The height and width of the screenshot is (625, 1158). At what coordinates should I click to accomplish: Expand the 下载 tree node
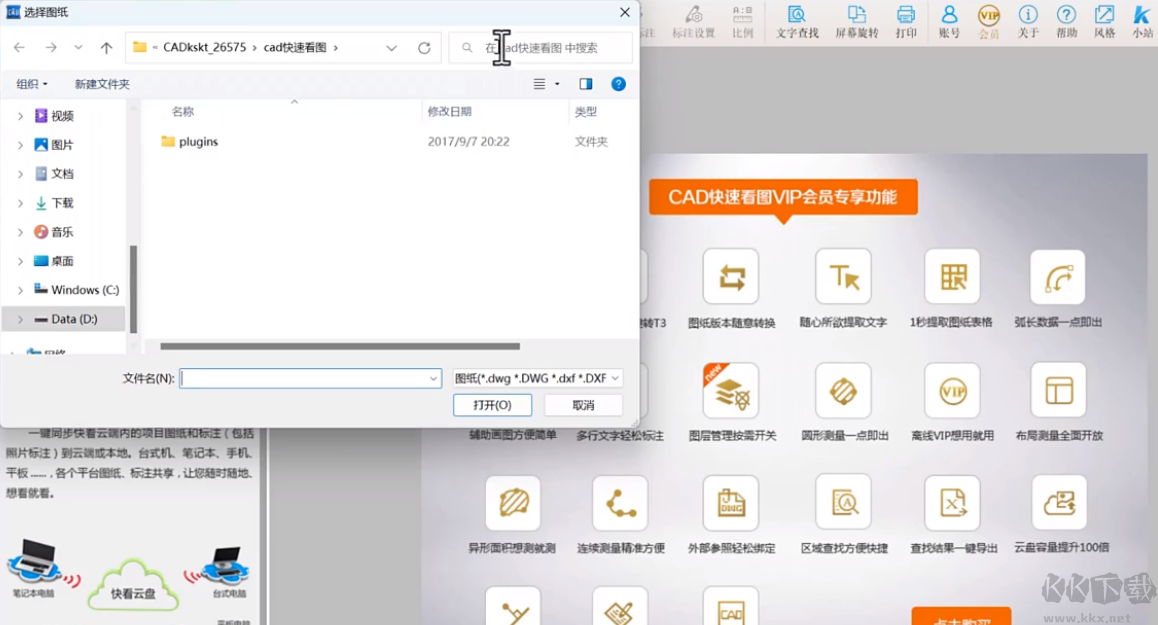pos(20,203)
